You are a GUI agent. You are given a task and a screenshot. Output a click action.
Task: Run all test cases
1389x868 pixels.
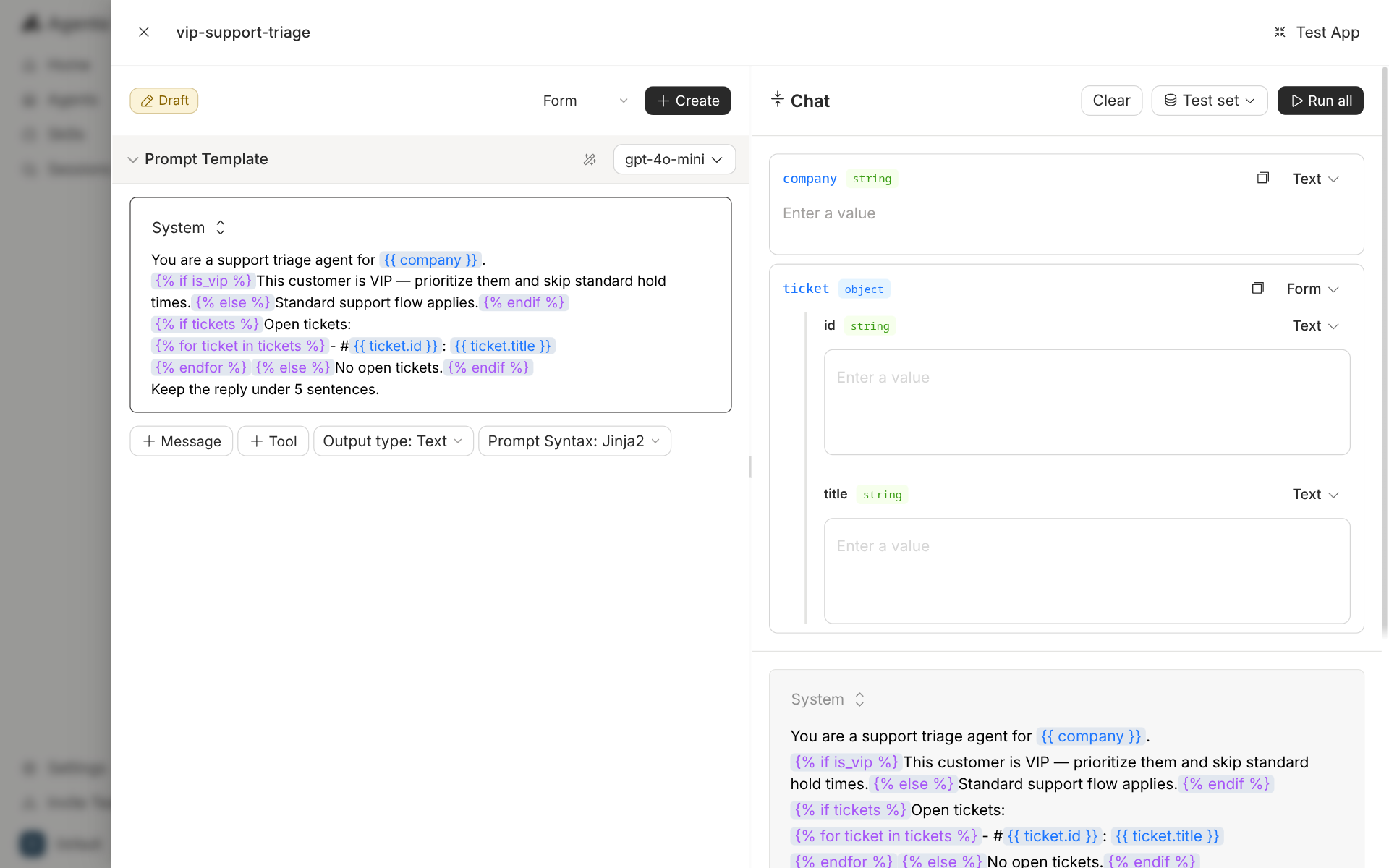[x=1320, y=101]
